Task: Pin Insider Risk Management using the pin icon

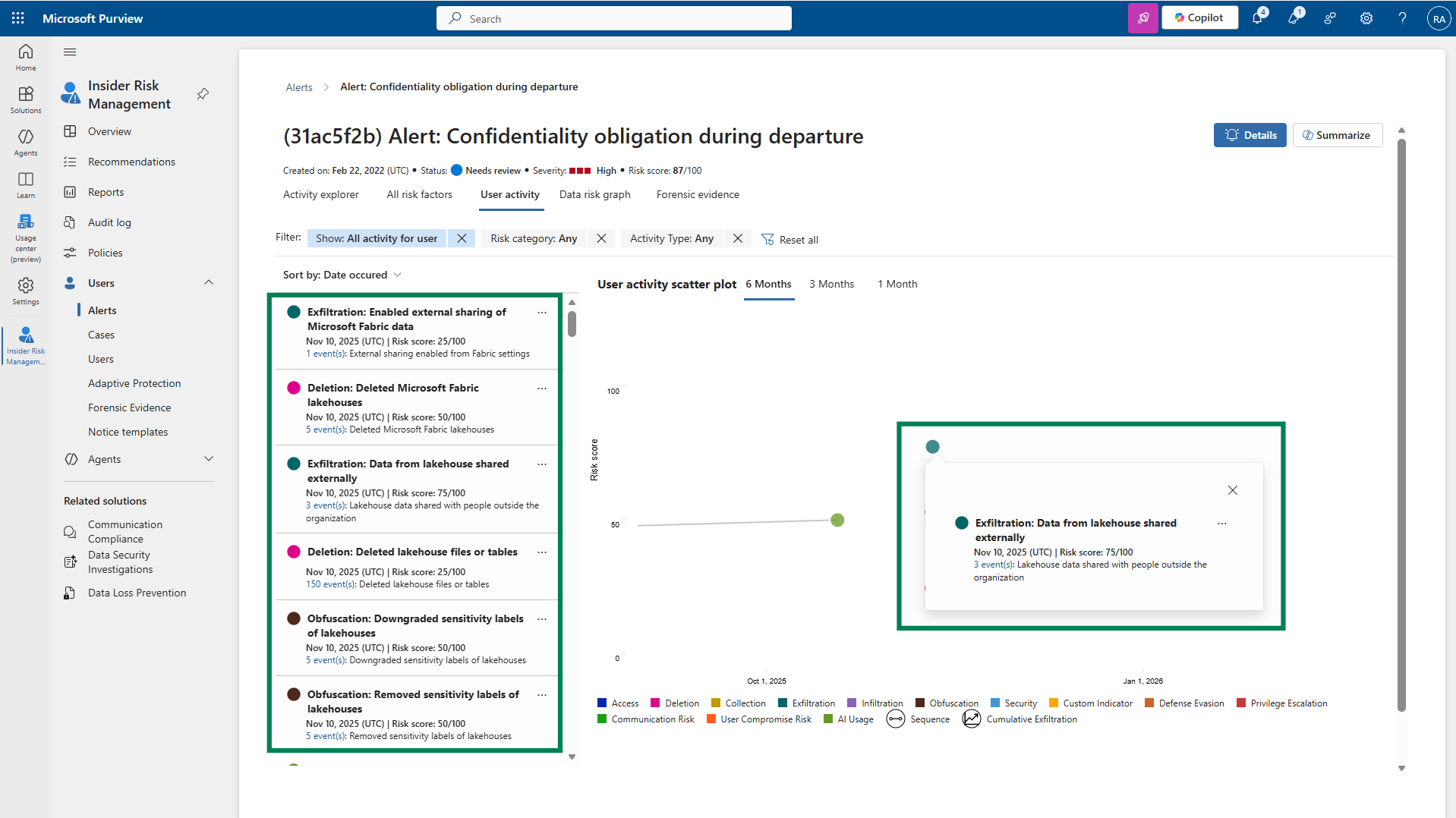Action: pos(202,94)
